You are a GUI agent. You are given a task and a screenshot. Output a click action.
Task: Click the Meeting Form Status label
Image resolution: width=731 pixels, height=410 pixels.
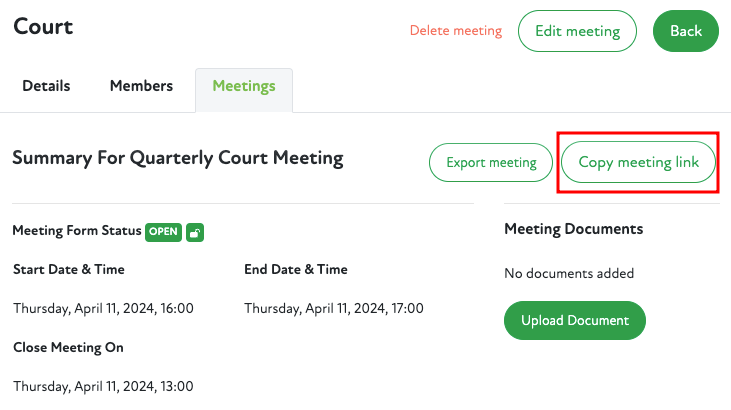click(x=76, y=231)
